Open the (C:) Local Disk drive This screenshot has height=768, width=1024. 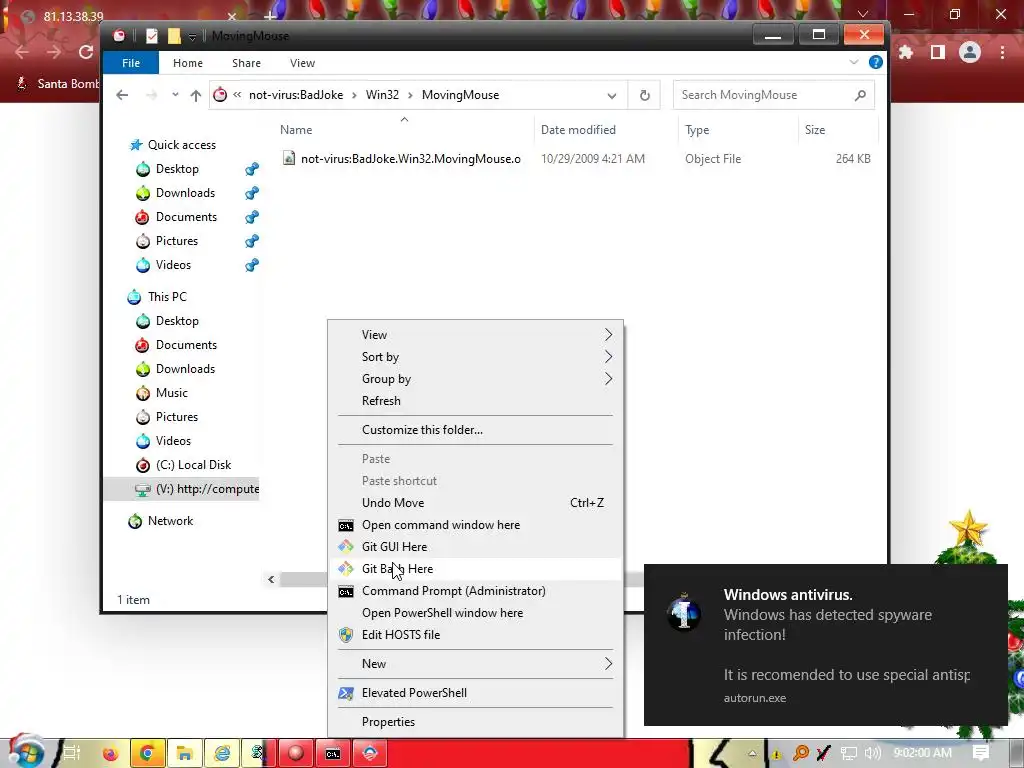(193, 465)
